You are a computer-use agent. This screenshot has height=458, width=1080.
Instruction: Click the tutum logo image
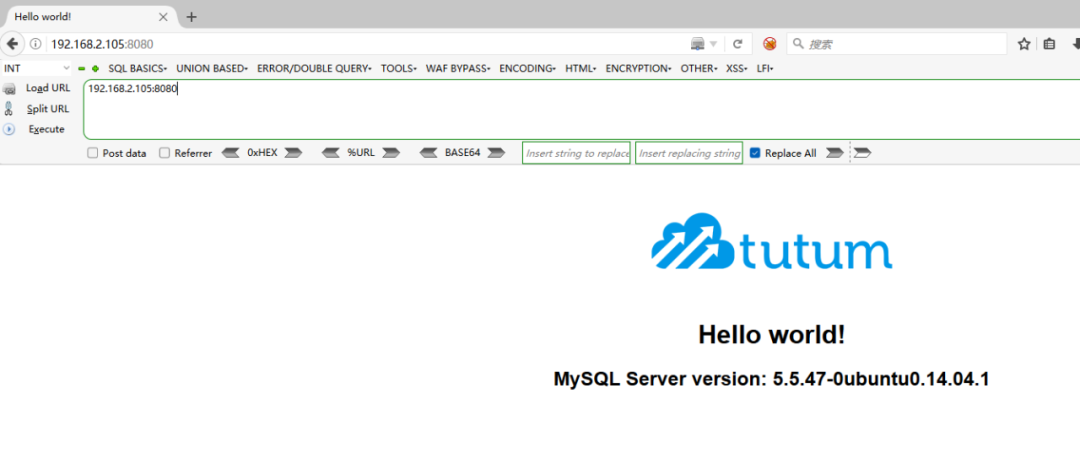(x=771, y=240)
